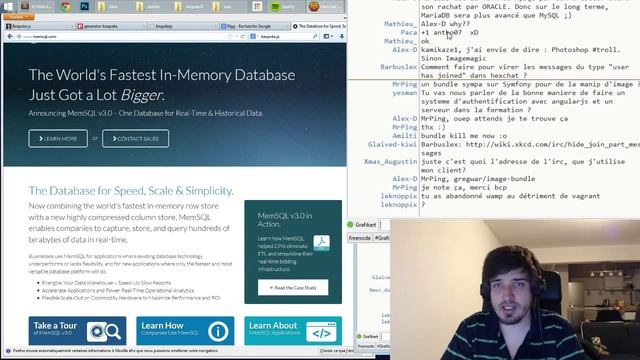Open the bookmarks menu icon
Screen dimensions: 640x360
(328, 36)
